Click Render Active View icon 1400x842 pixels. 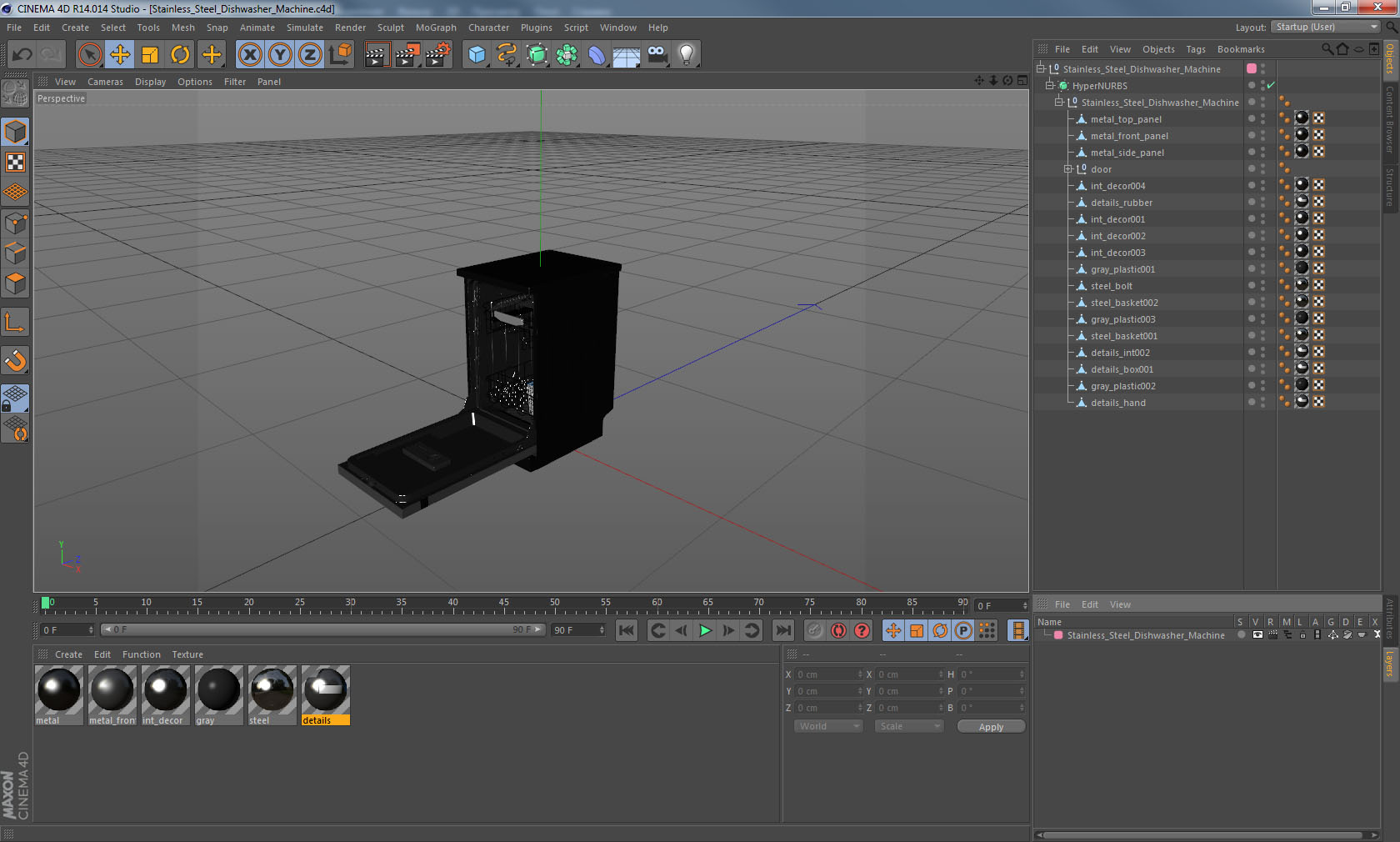tap(377, 55)
